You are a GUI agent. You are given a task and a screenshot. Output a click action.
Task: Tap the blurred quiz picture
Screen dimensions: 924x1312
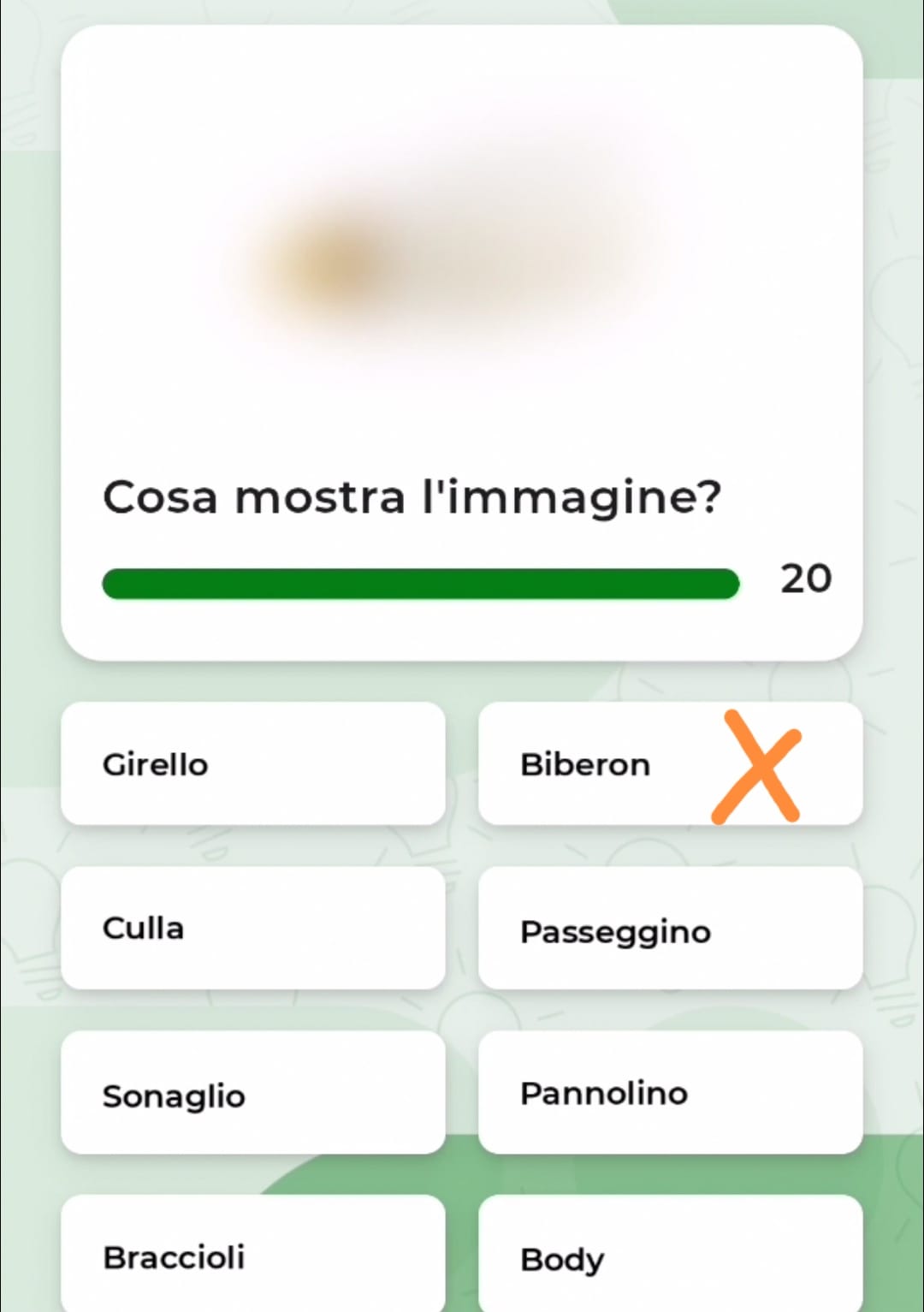coord(462,257)
